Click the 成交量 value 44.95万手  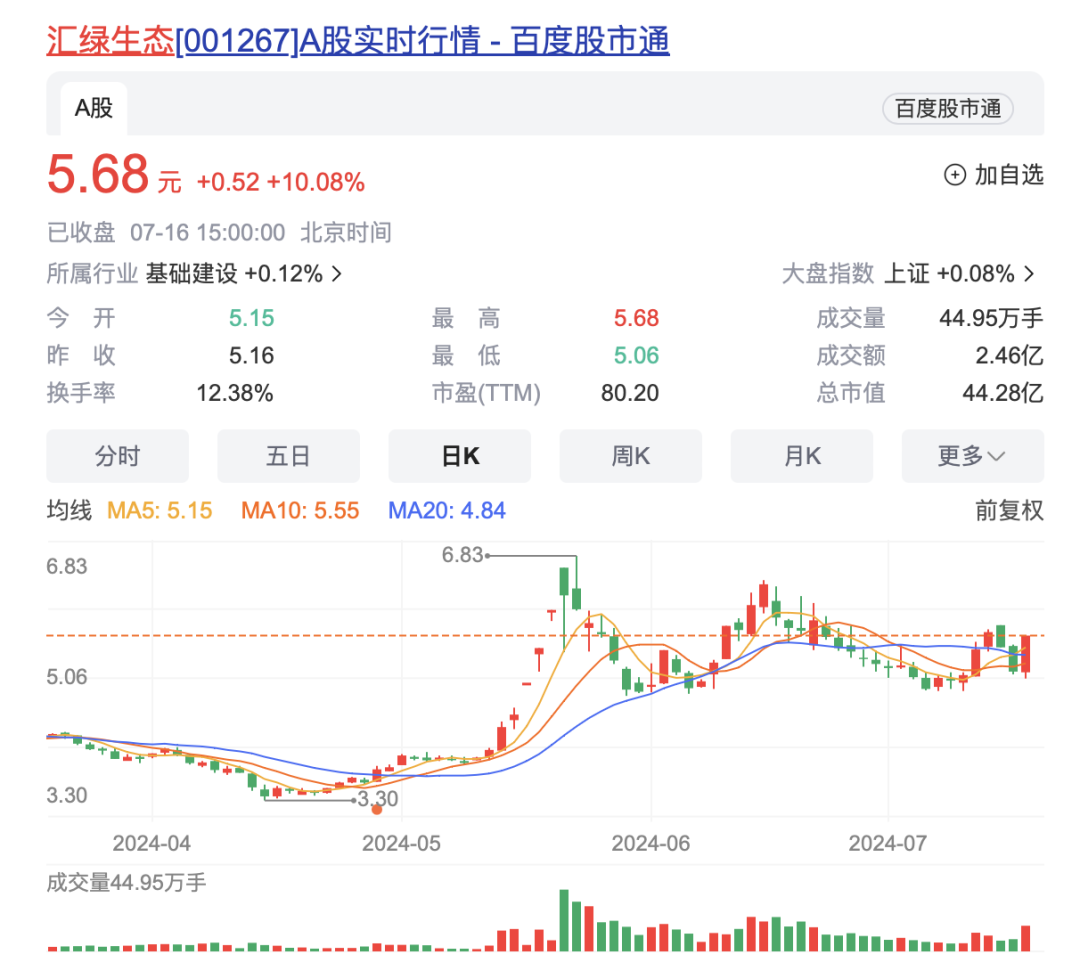[991, 318]
